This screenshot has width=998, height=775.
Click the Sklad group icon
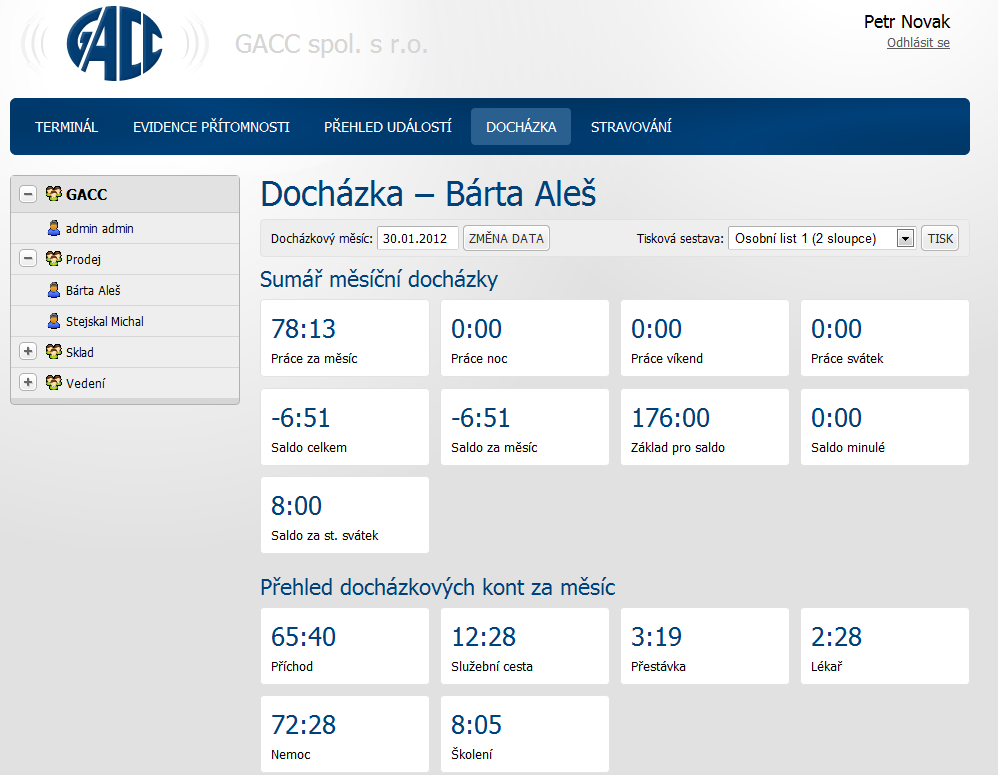53,351
